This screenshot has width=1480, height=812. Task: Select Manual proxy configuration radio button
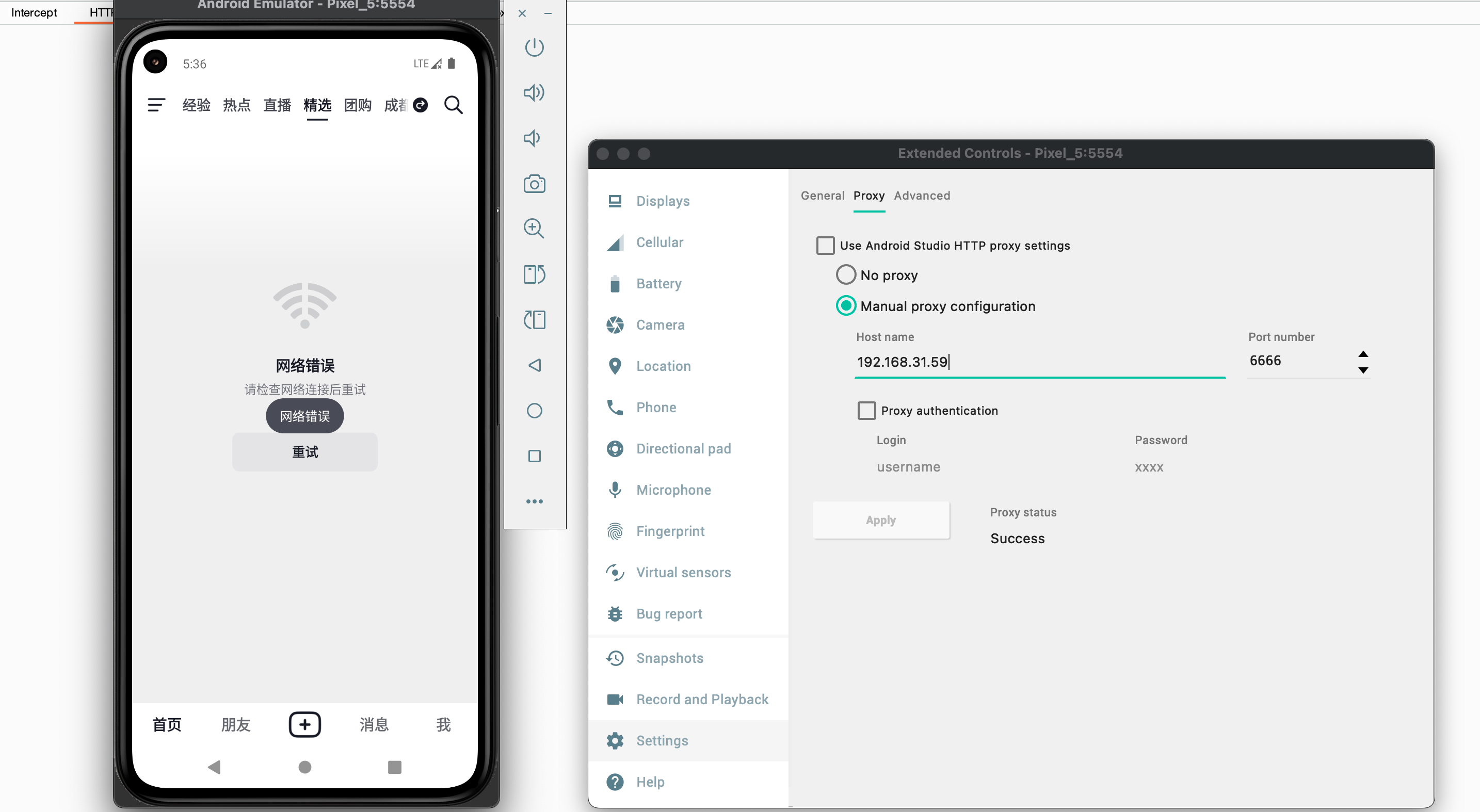[x=846, y=306]
